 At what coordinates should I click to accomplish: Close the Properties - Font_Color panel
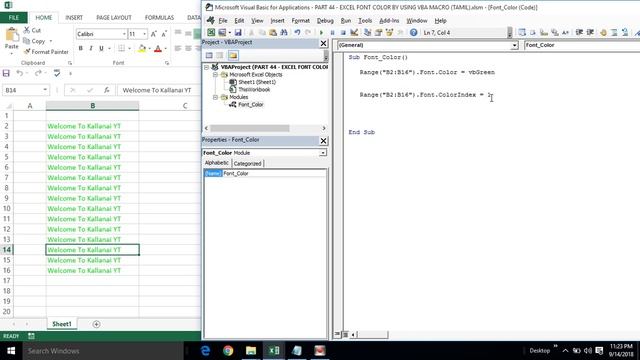pos(323,141)
